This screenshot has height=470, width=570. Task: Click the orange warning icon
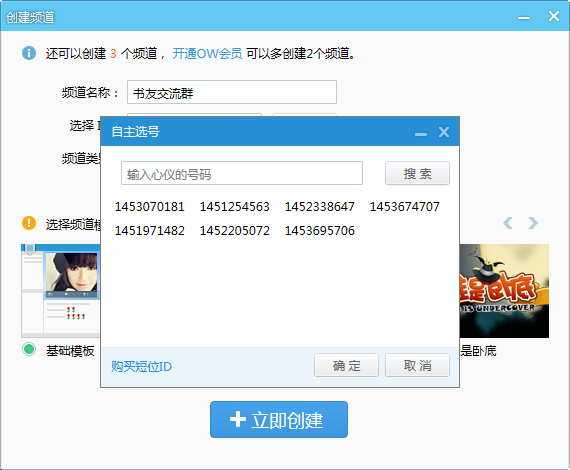click(x=29, y=223)
